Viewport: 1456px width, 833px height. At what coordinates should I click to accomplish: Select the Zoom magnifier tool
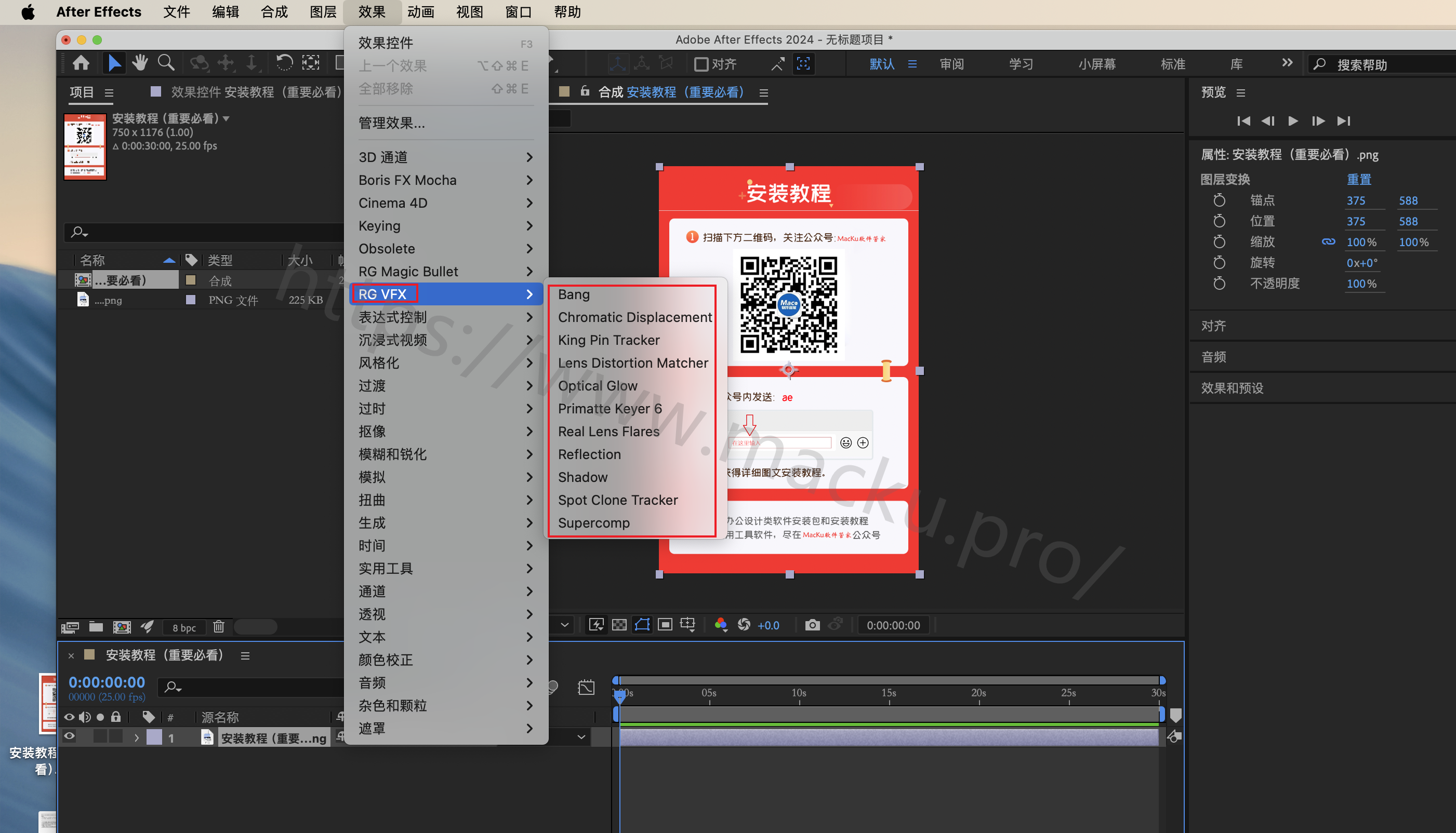point(166,63)
